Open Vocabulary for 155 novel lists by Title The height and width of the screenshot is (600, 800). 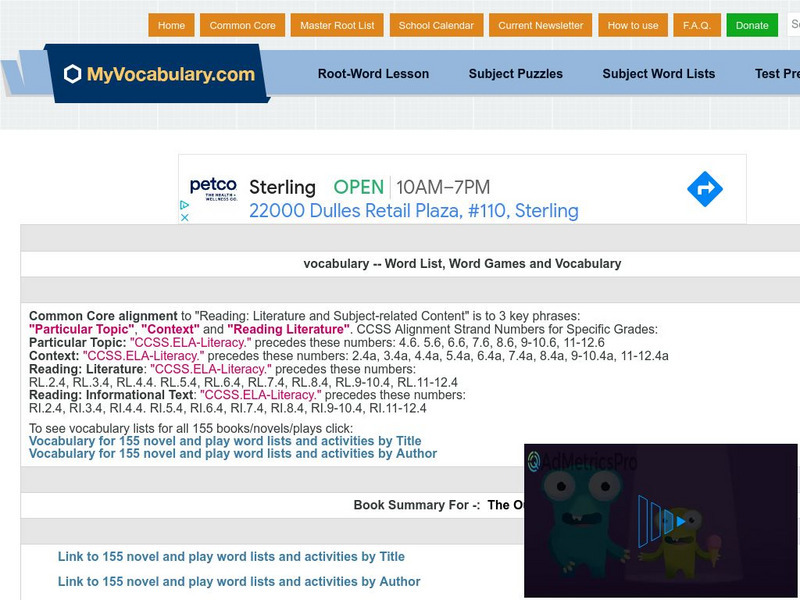coord(225,441)
